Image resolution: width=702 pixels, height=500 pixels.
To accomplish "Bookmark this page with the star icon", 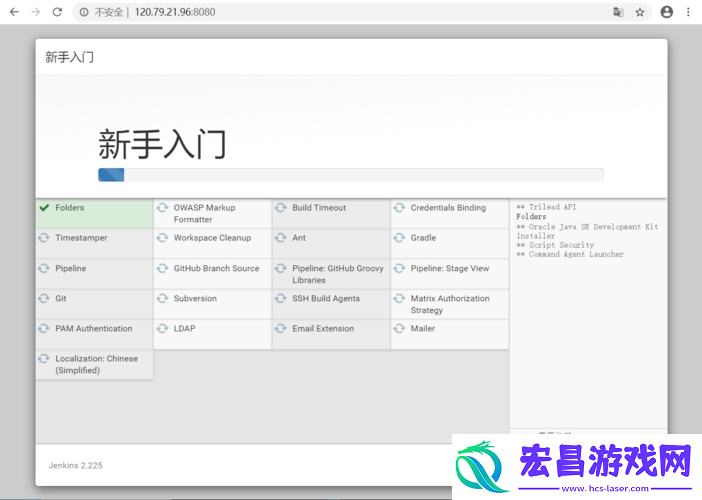I will (640, 12).
